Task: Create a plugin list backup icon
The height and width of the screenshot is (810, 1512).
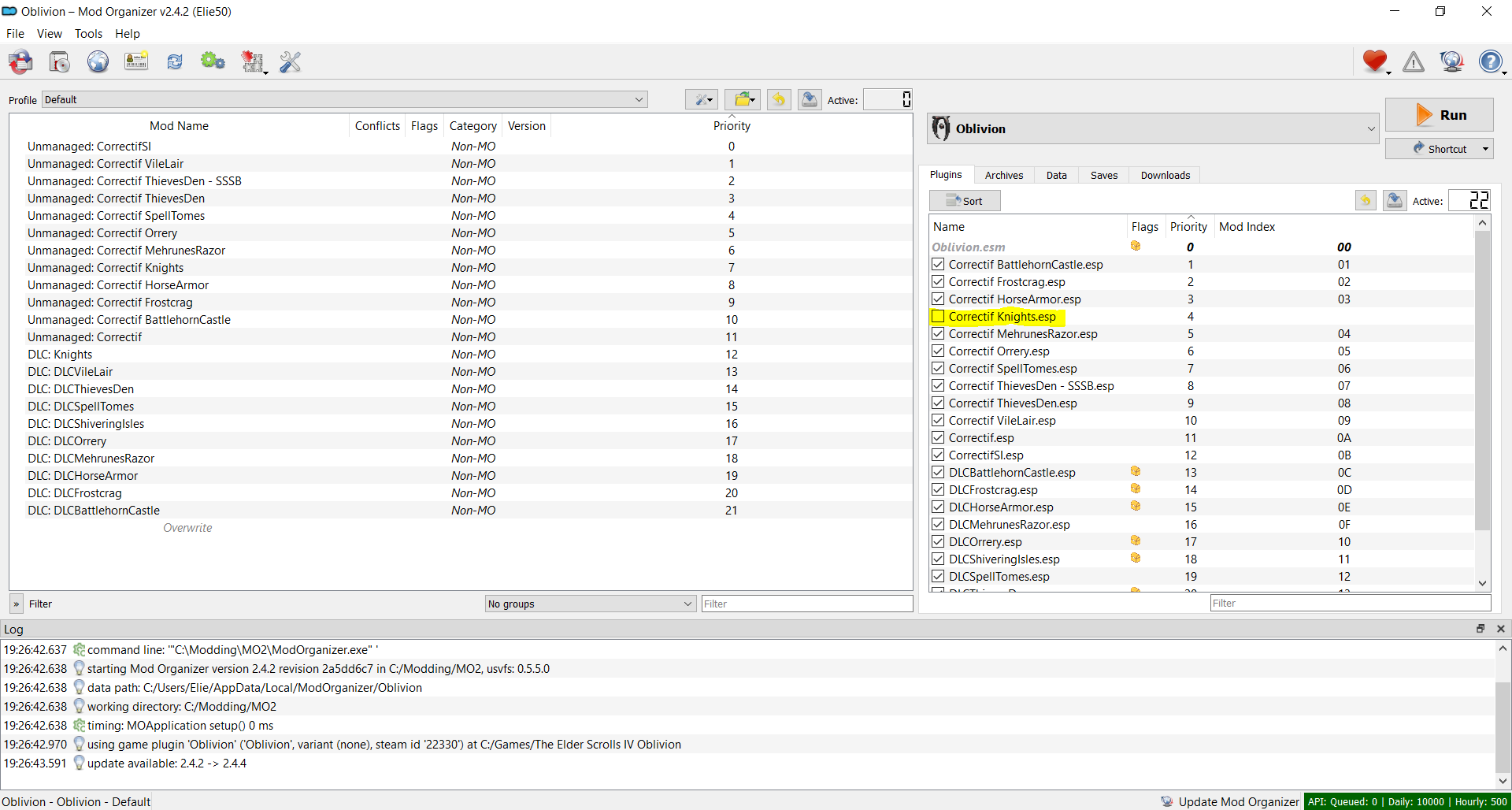Action: (x=1395, y=200)
